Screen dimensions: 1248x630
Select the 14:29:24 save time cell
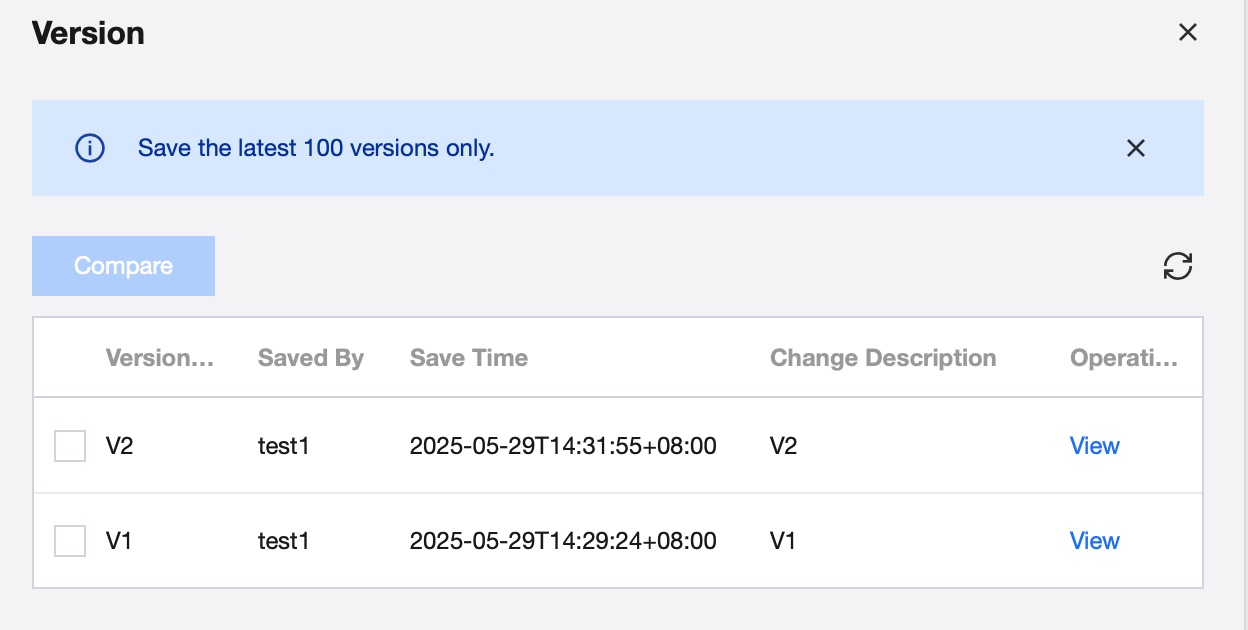[x=563, y=541]
